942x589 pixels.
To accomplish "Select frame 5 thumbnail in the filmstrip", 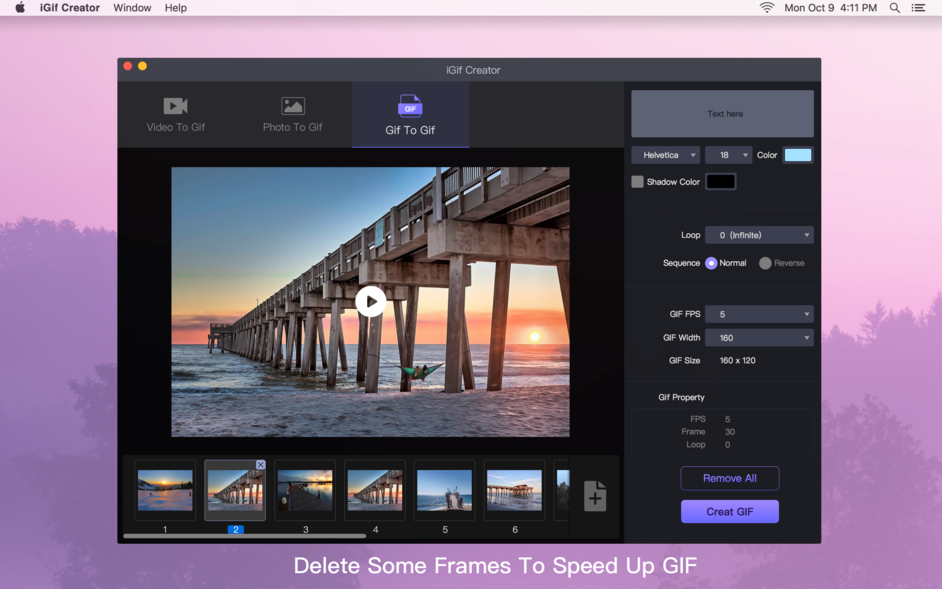I will pos(444,490).
